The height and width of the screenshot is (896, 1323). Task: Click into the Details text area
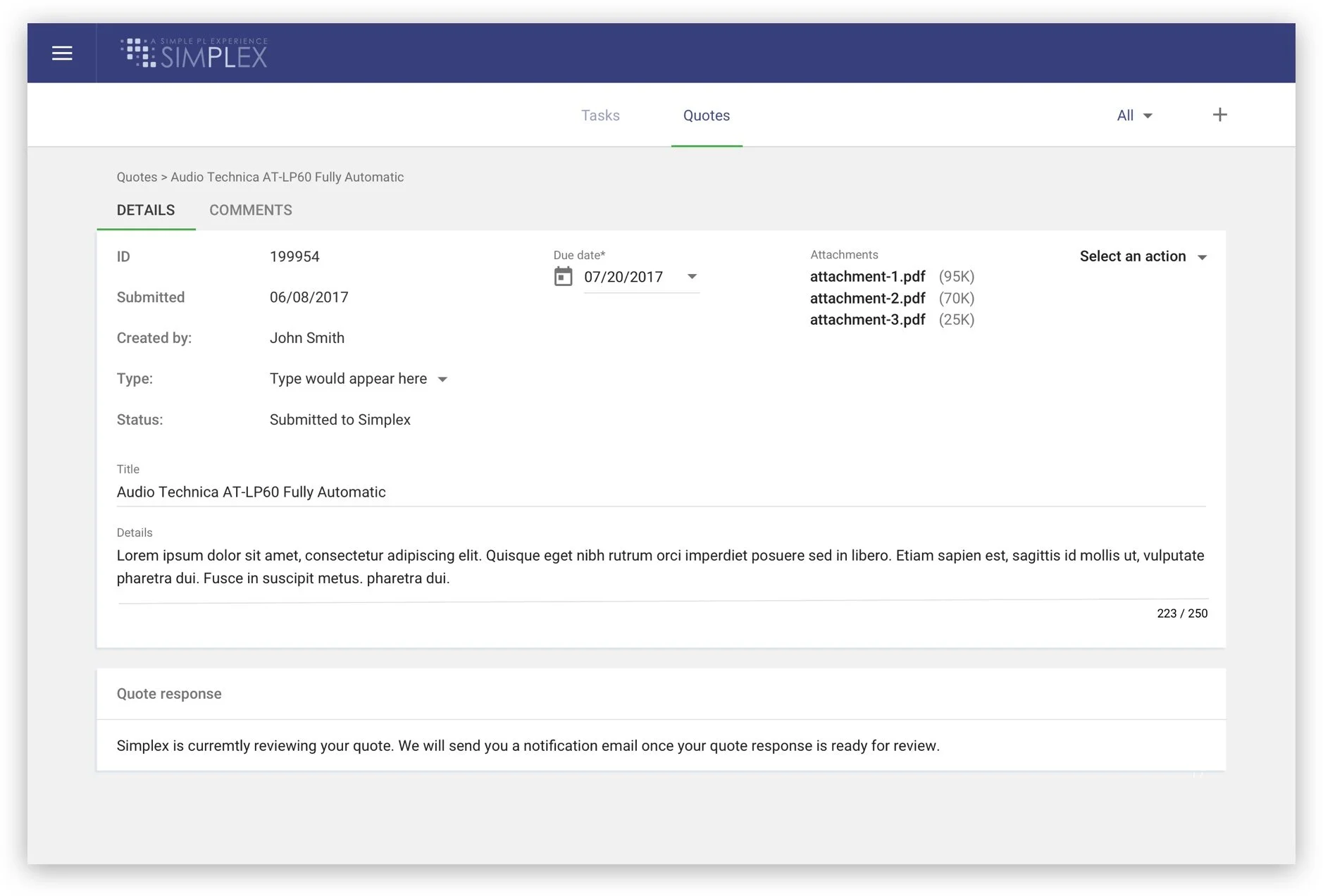point(661,567)
